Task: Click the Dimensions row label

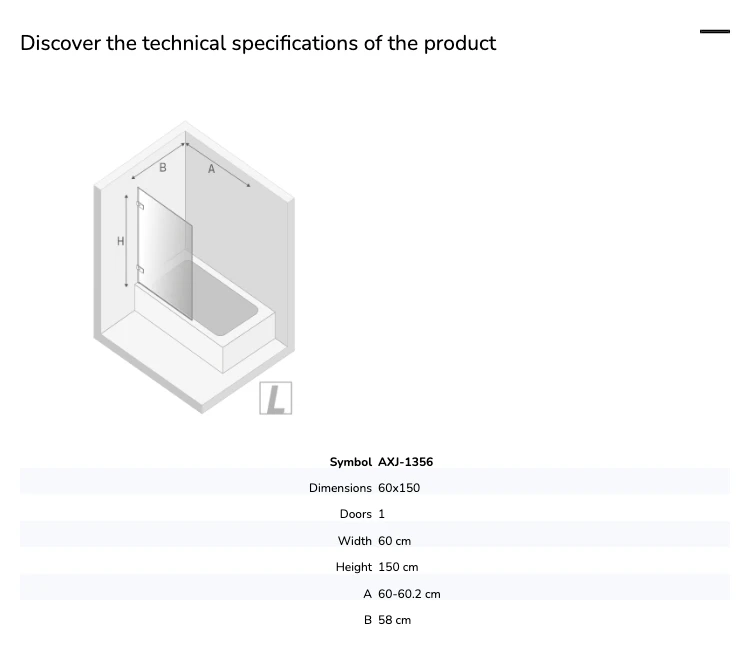Action: (340, 488)
